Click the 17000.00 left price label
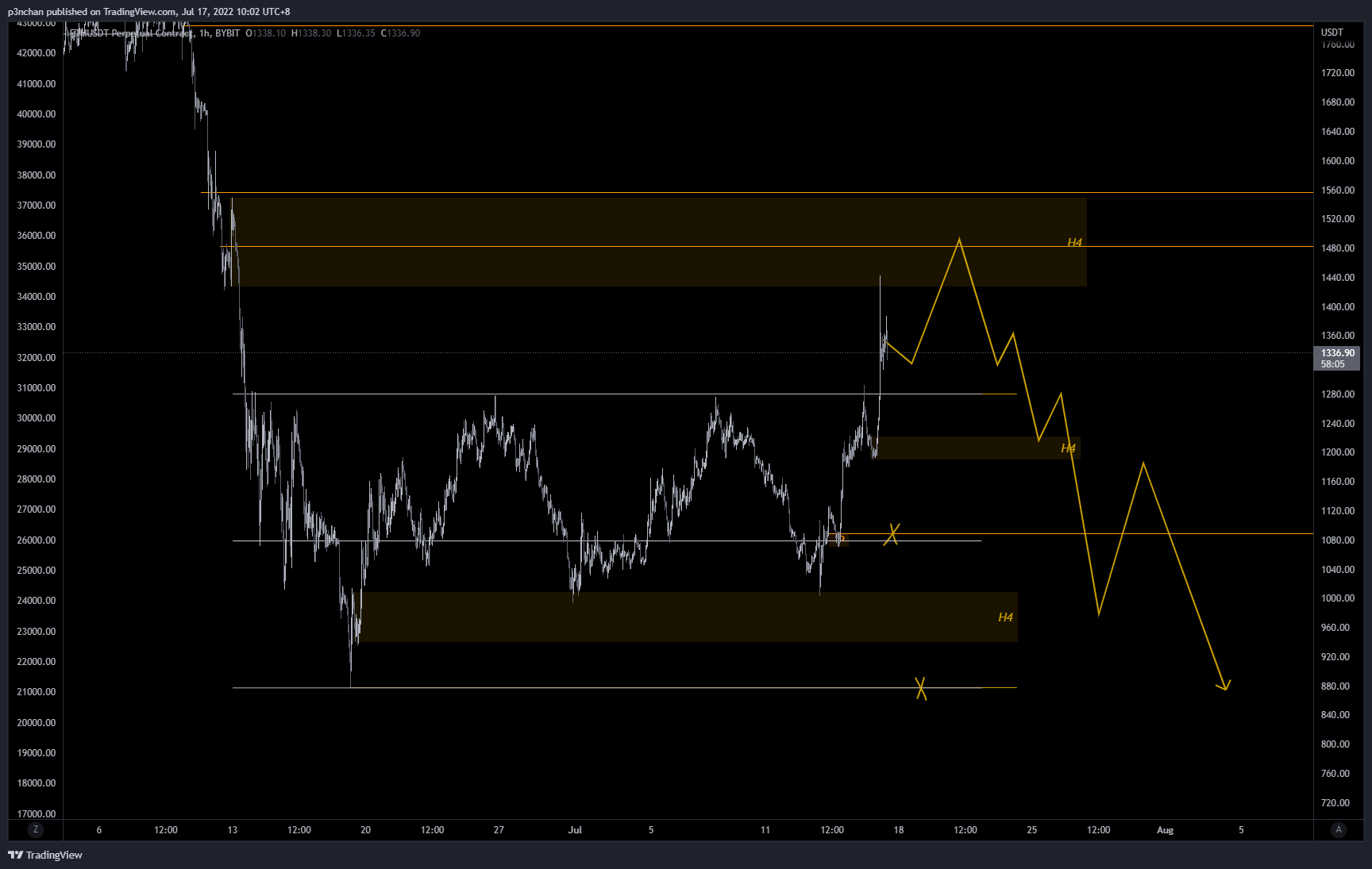This screenshot has width=1372, height=869. [37, 814]
